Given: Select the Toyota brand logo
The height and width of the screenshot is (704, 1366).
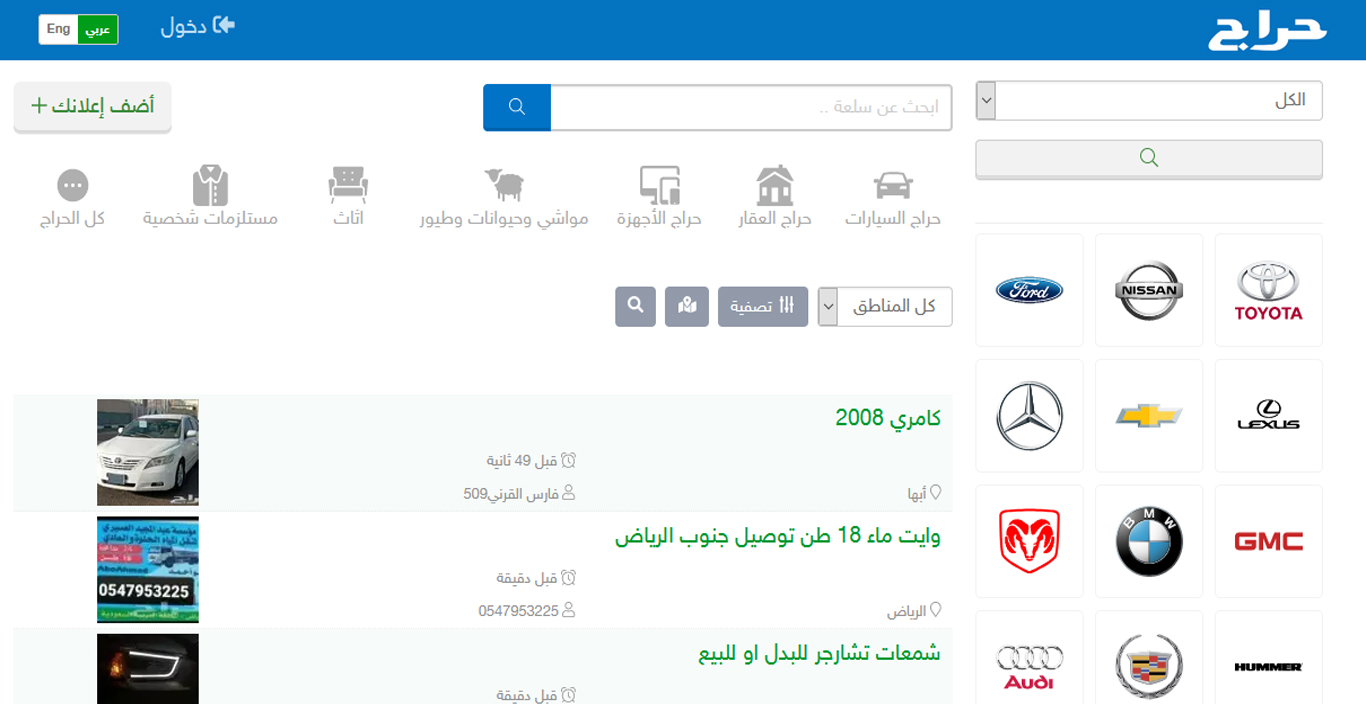Looking at the screenshot, I should (1269, 290).
